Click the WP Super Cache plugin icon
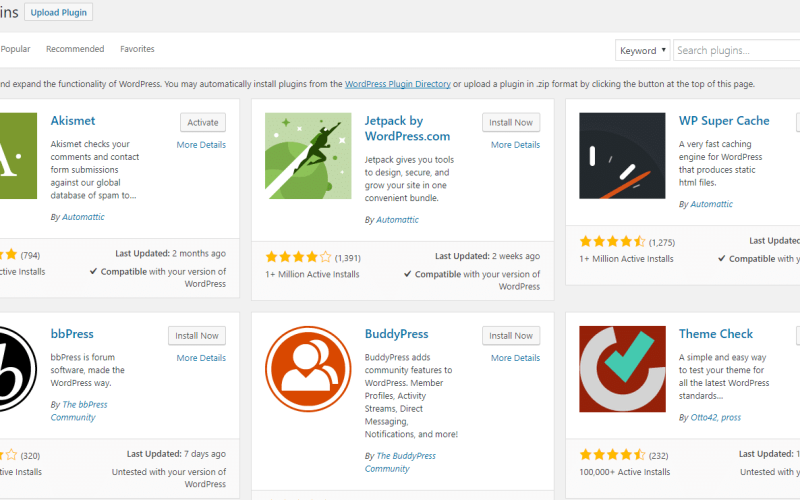The image size is (800, 500). (x=621, y=155)
